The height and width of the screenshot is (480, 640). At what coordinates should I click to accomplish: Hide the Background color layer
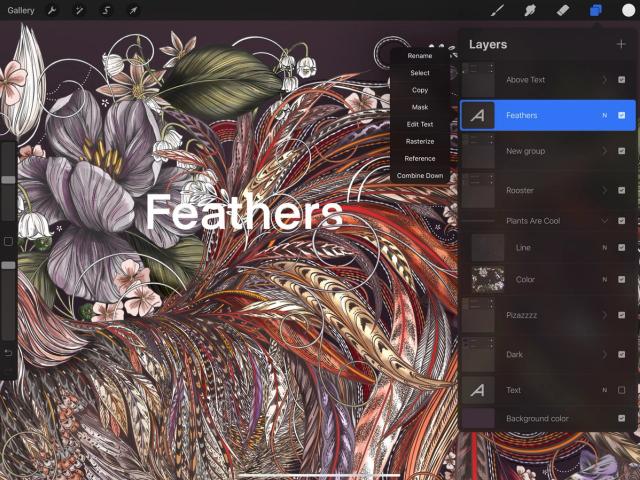(621, 418)
